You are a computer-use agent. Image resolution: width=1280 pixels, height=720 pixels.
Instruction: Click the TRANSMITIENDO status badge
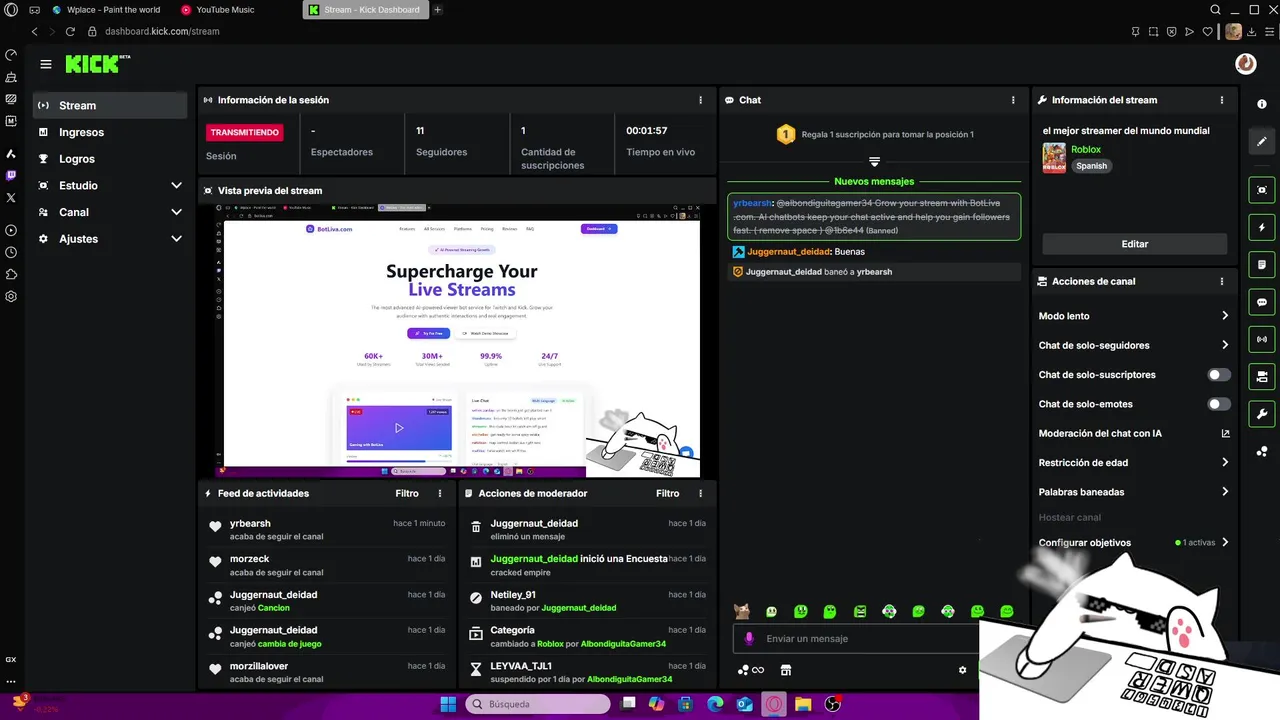[245, 132]
